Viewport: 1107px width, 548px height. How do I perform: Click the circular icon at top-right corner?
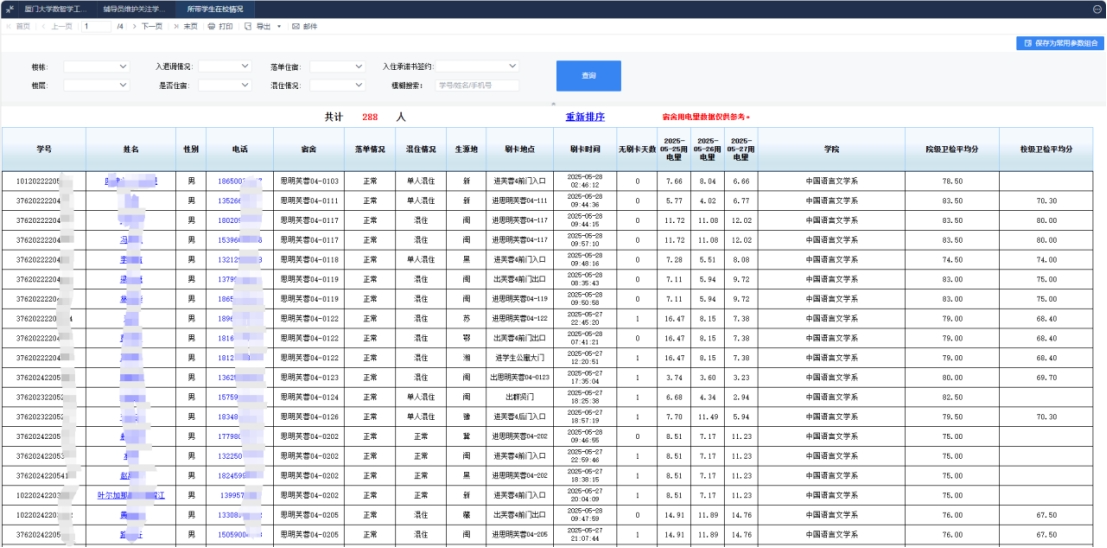point(1097,8)
